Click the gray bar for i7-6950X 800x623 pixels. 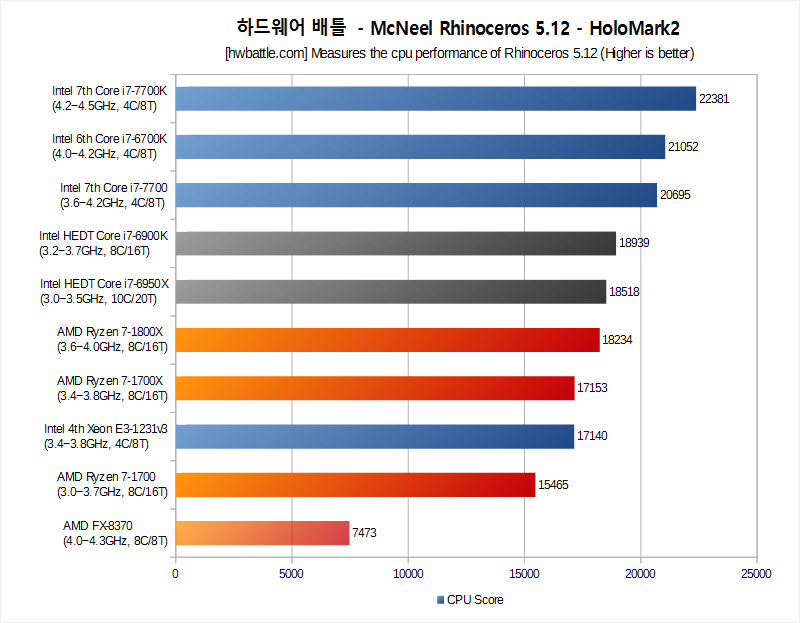pyautogui.click(x=391, y=291)
